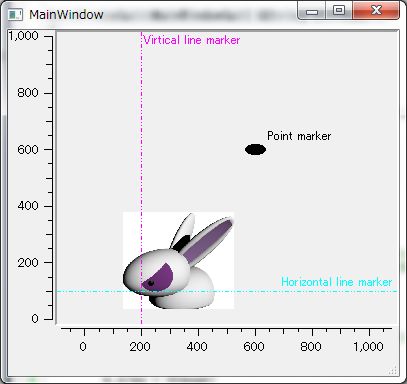Viewport: 407px width, 384px height.
Task: Click the MainWindow title bar app icon
Action: click(x=15, y=15)
